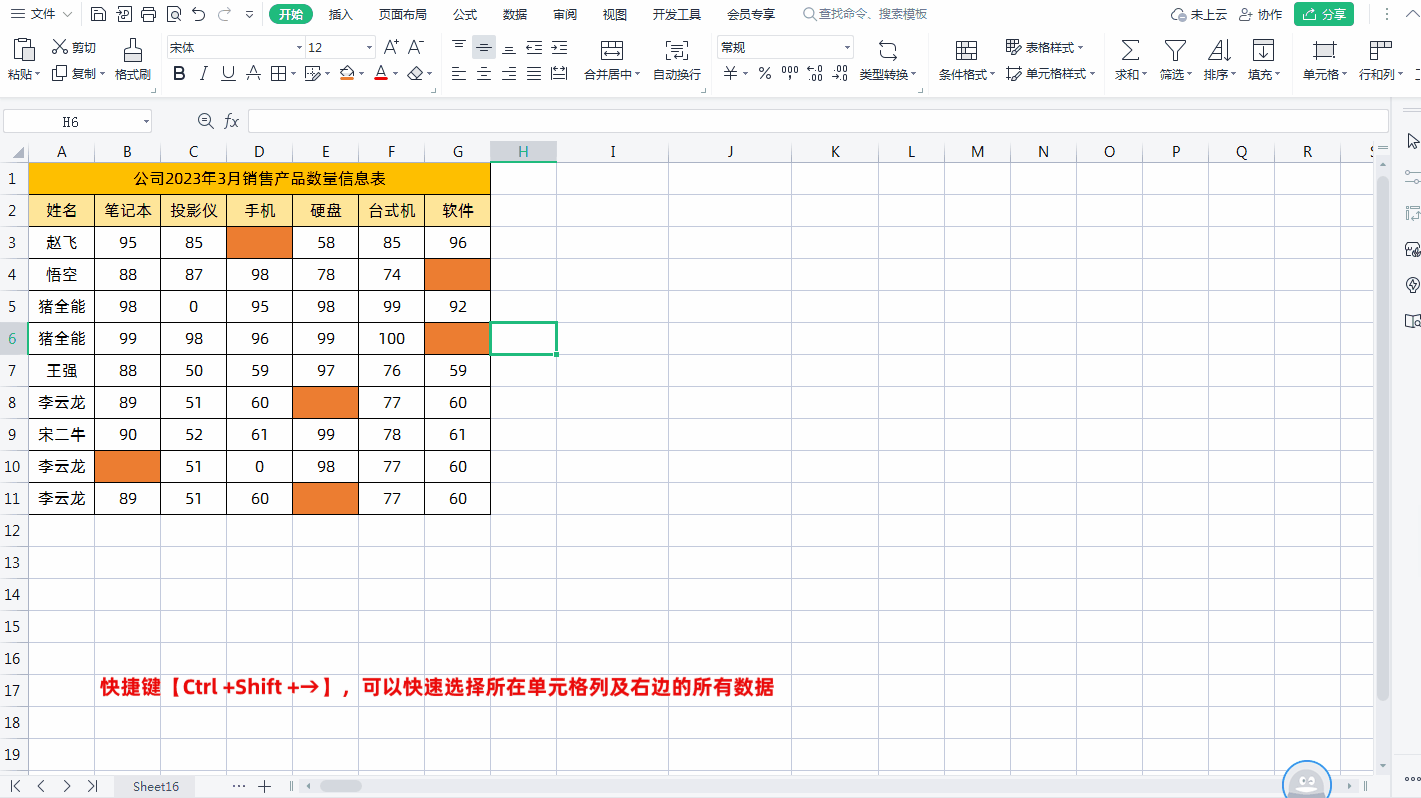
Task: Open font name dropdown 宋体
Action: point(299,48)
